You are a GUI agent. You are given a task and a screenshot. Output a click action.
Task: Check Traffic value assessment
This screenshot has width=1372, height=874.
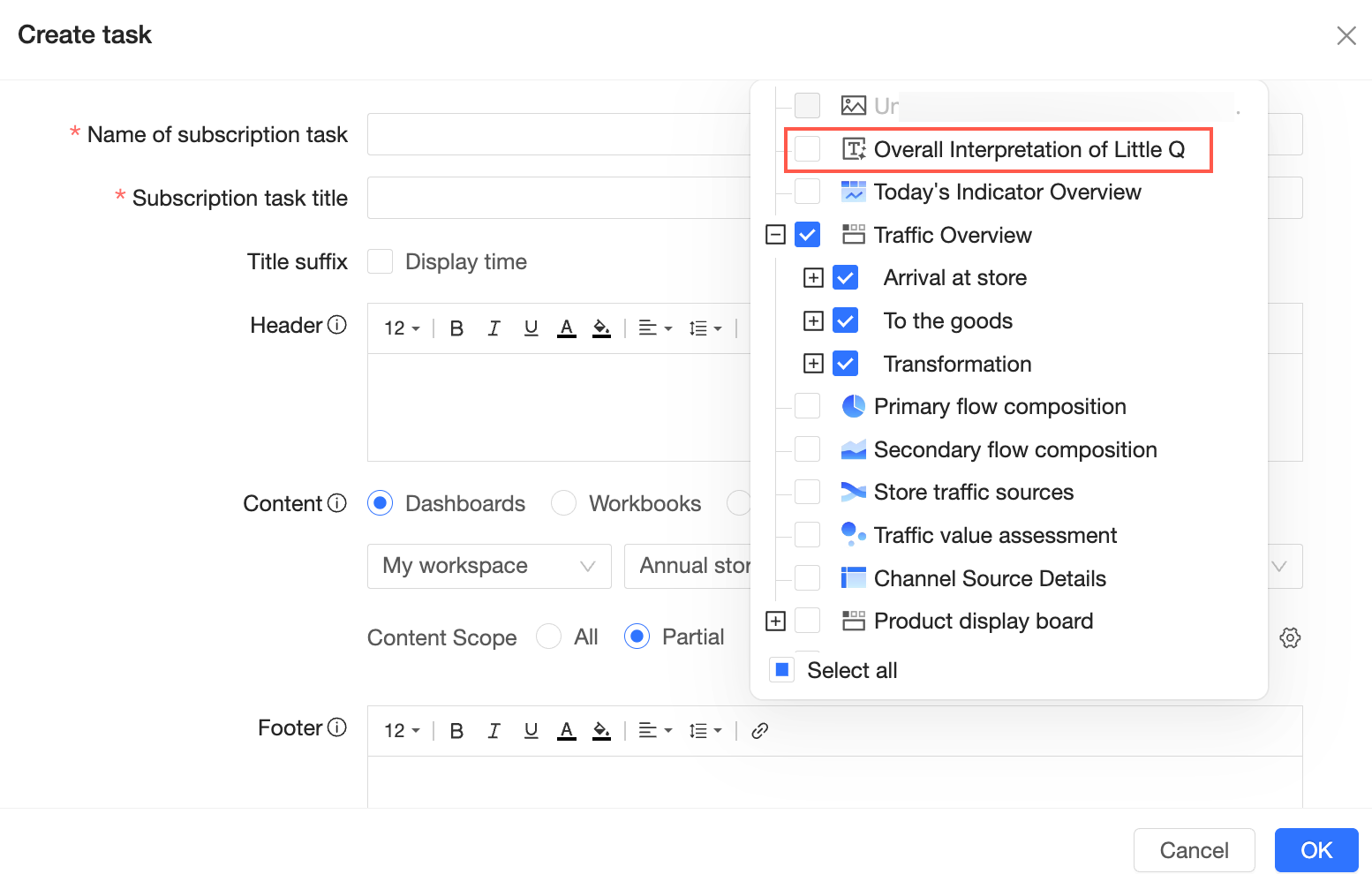click(x=808, y=534)
